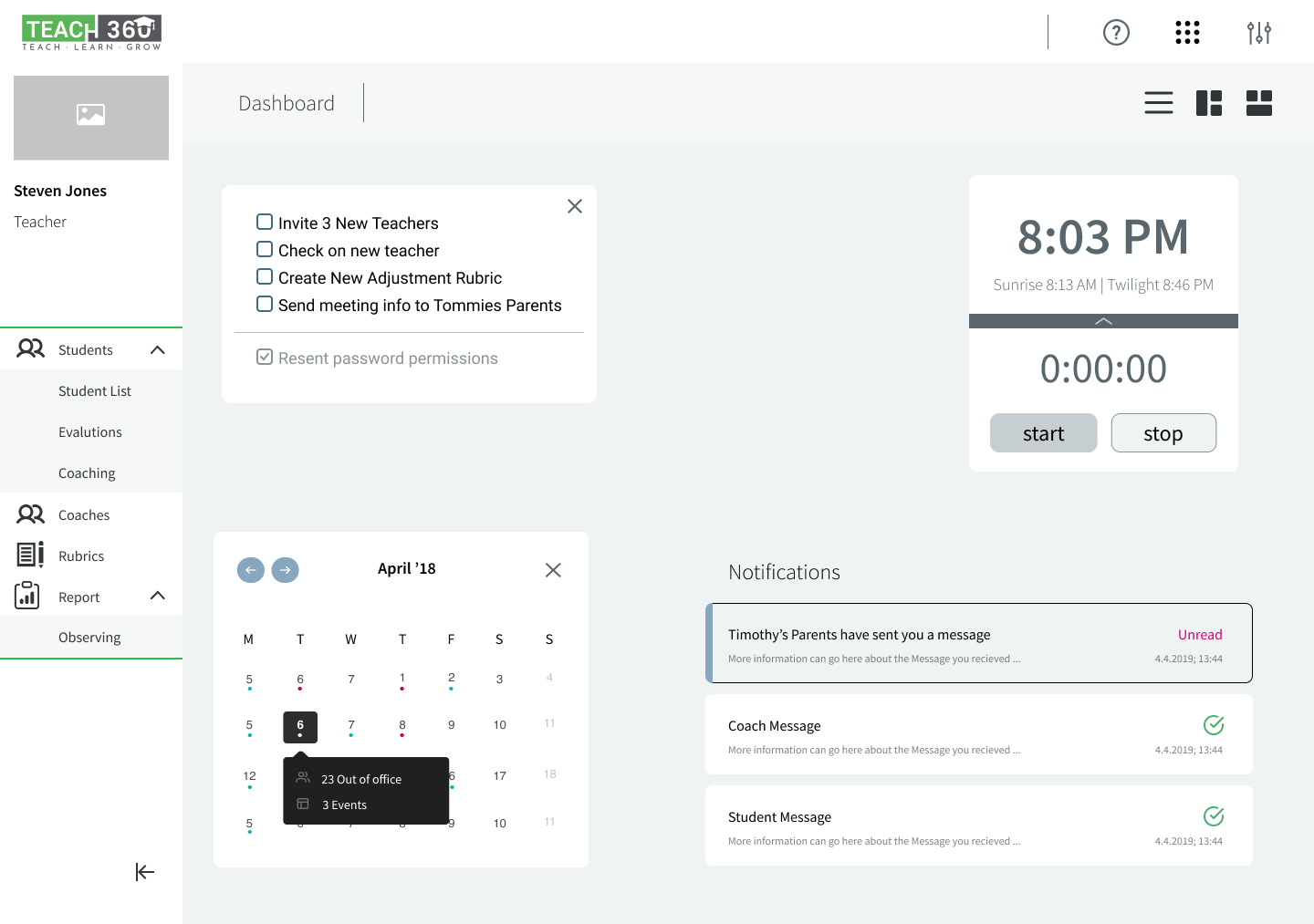The width and height of the screenshot is (1314, 924).
Task: Collapse the Report menu chevron
Action: click(158, 596)
